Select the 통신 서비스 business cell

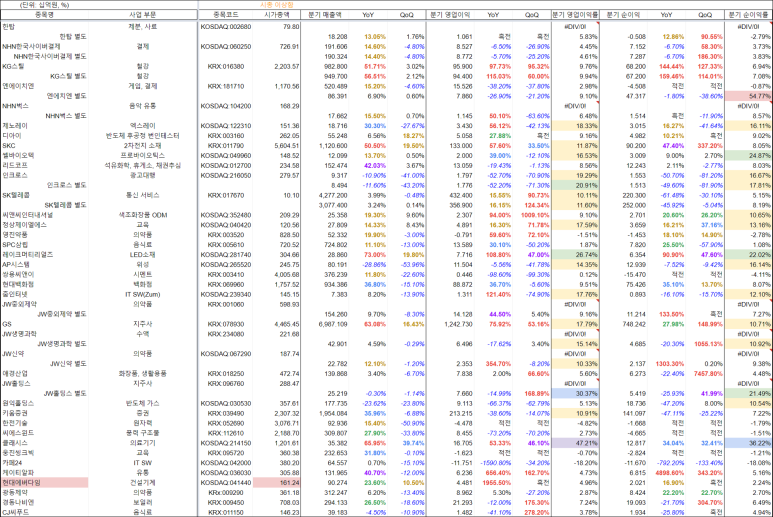pos(142,195)
